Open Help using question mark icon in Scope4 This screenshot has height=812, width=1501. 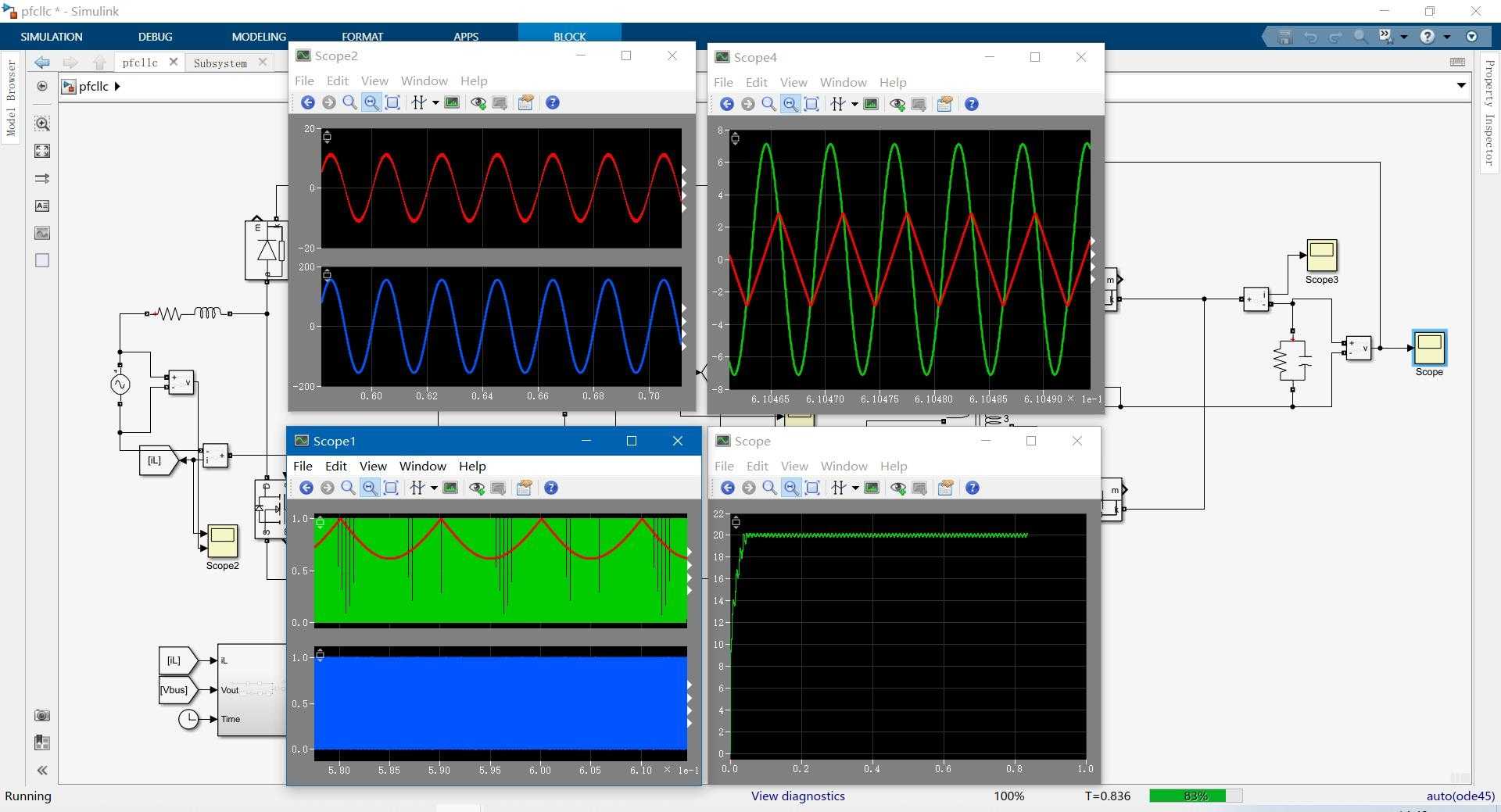coord(971,103)
